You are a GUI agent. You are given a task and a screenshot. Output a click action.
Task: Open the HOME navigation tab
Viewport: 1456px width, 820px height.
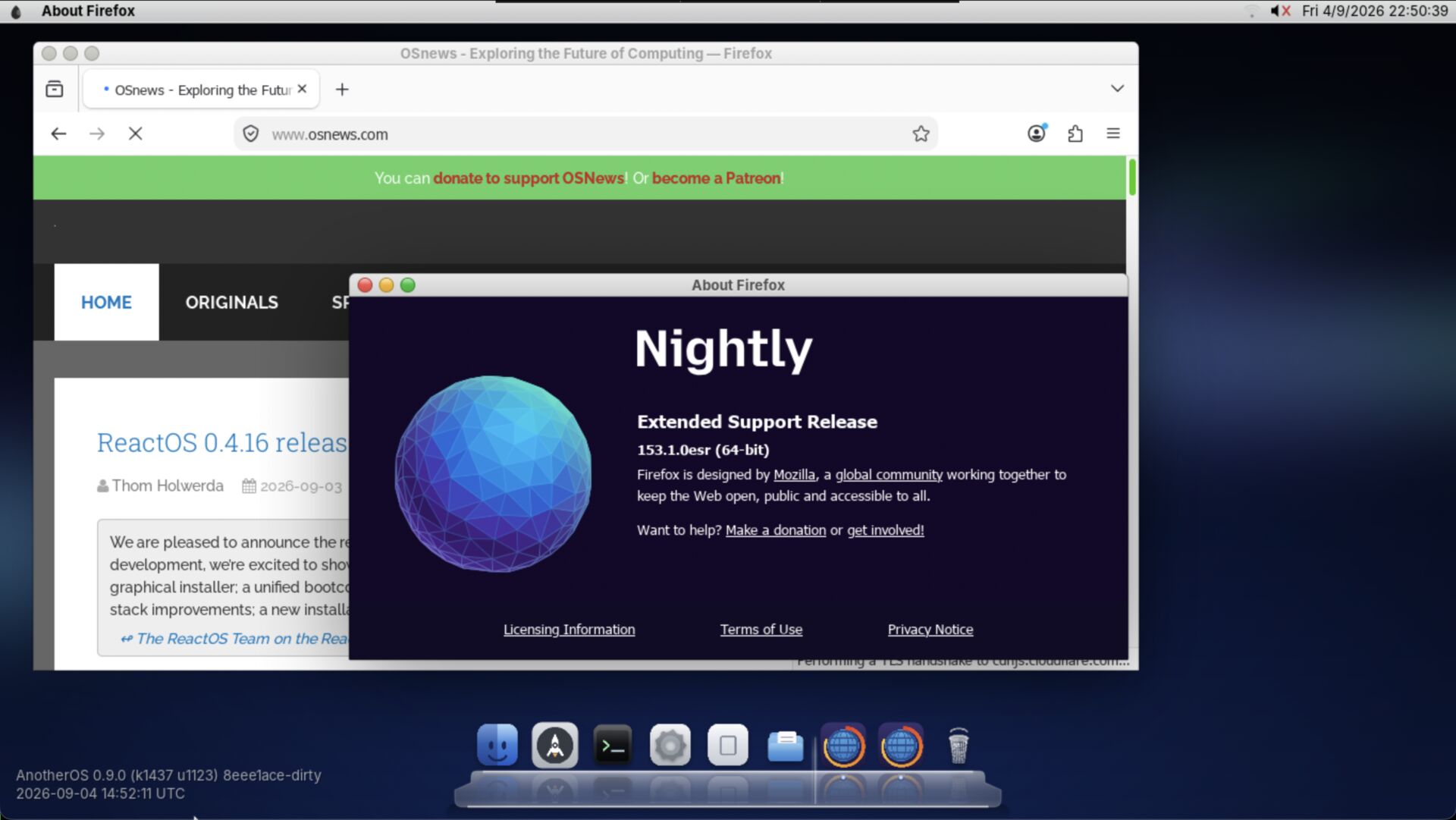click(x=106, y=302)
